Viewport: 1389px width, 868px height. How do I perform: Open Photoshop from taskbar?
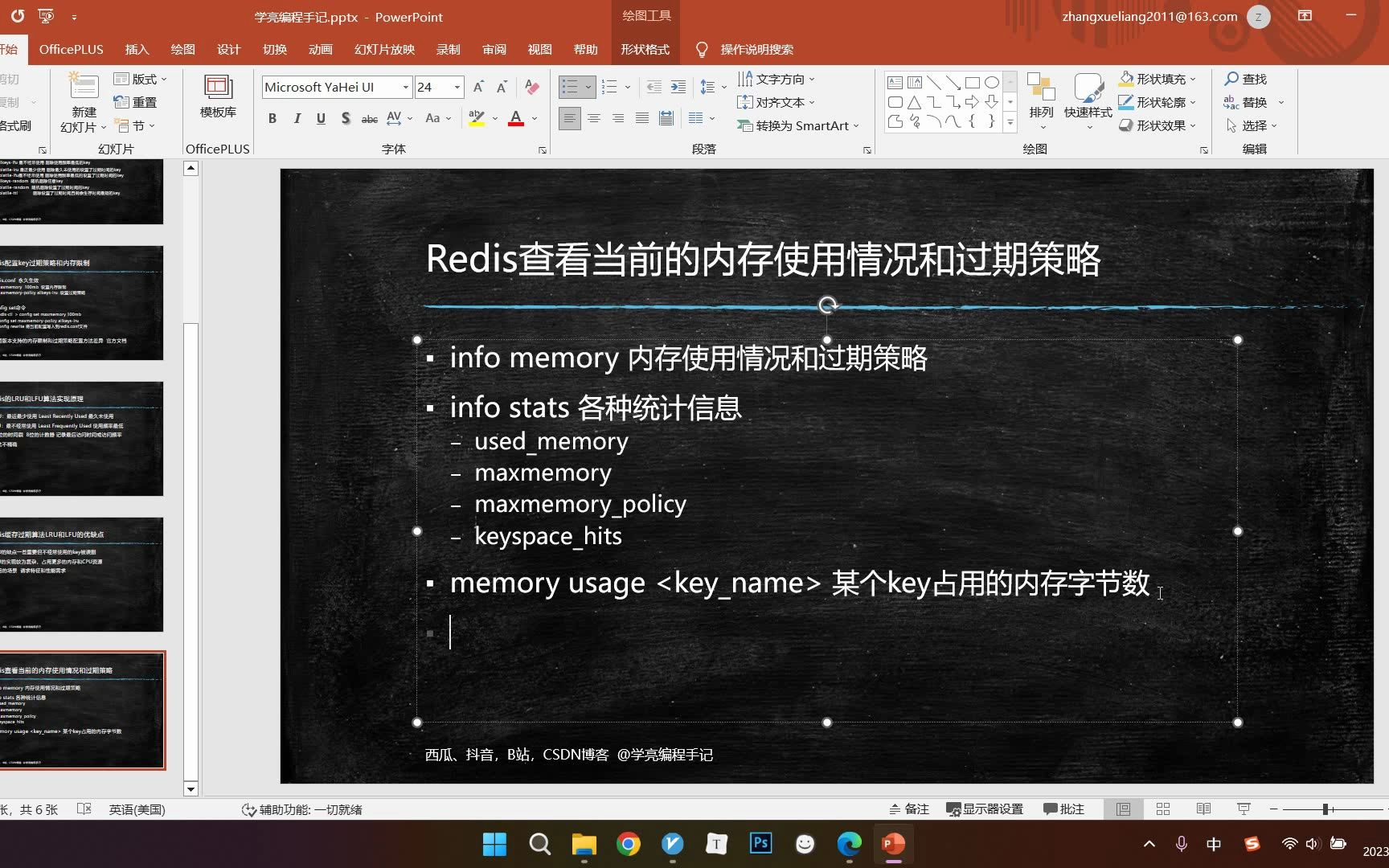[x=760, y=844]
